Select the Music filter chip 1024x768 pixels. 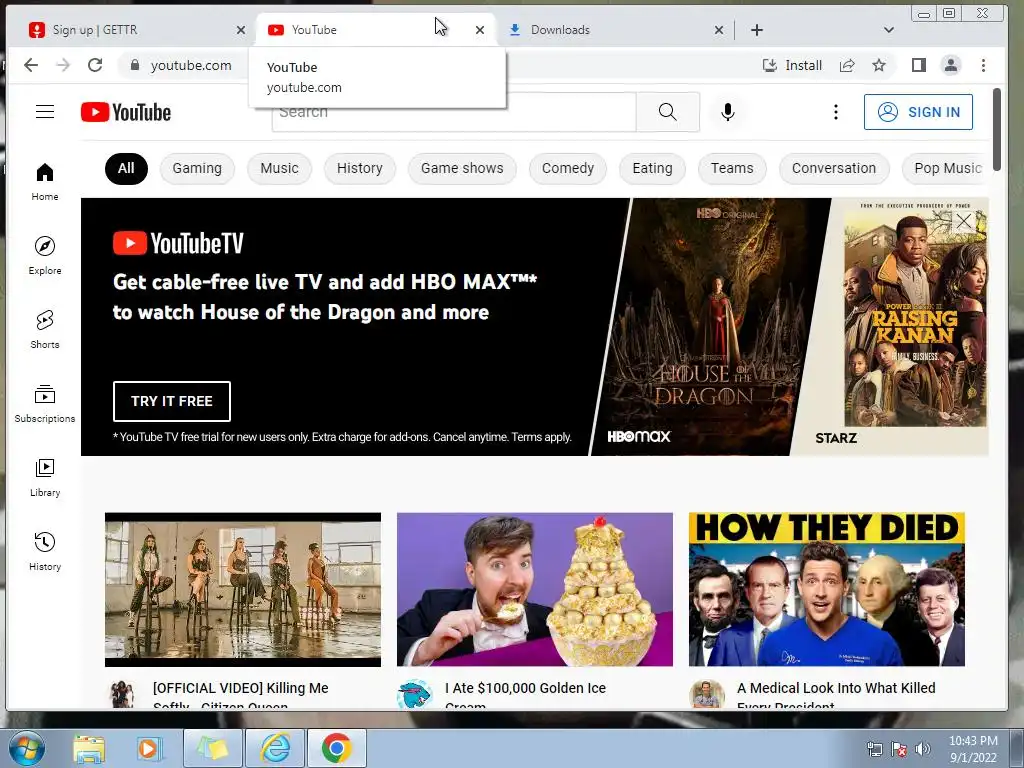280,168
